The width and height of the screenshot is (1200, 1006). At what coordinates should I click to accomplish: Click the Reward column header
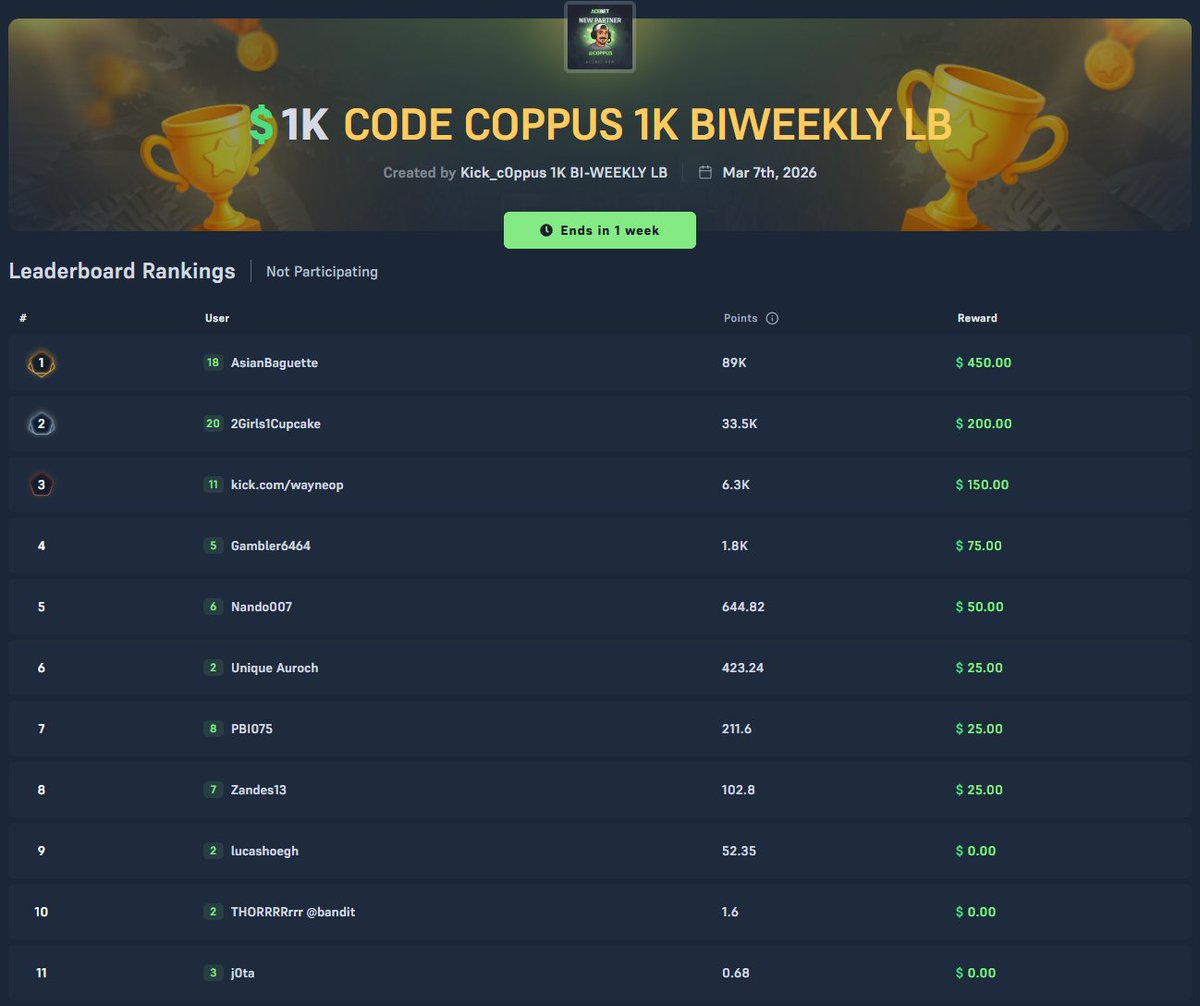click(x=977, y=318)
